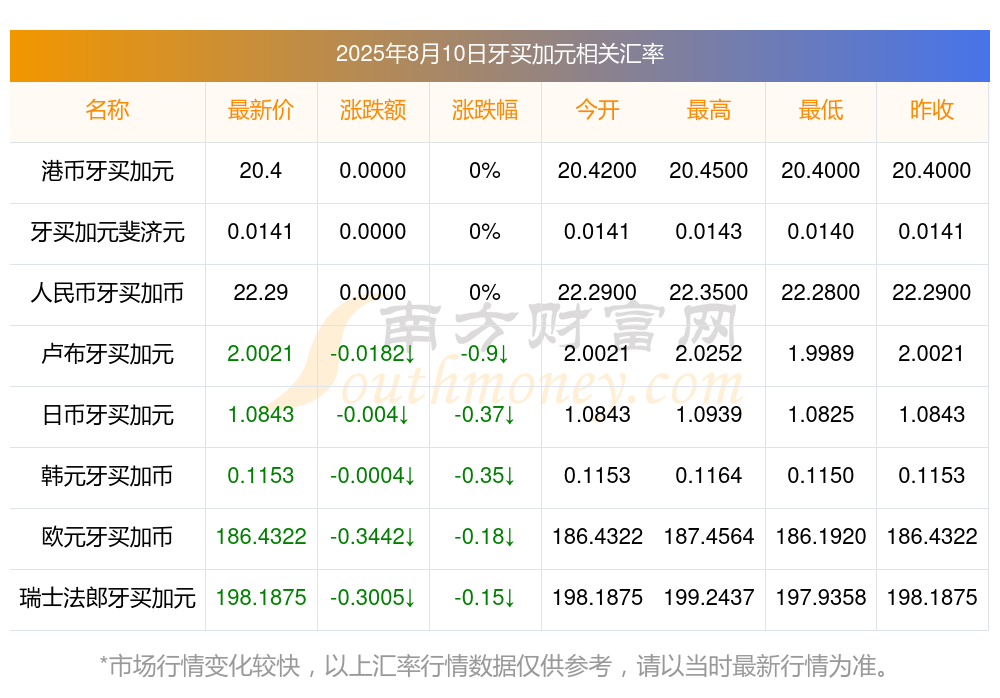1000x698 pixels.
Task: Click green latest price 186.4322 for 欧元
Action: [x=261, y=537]
